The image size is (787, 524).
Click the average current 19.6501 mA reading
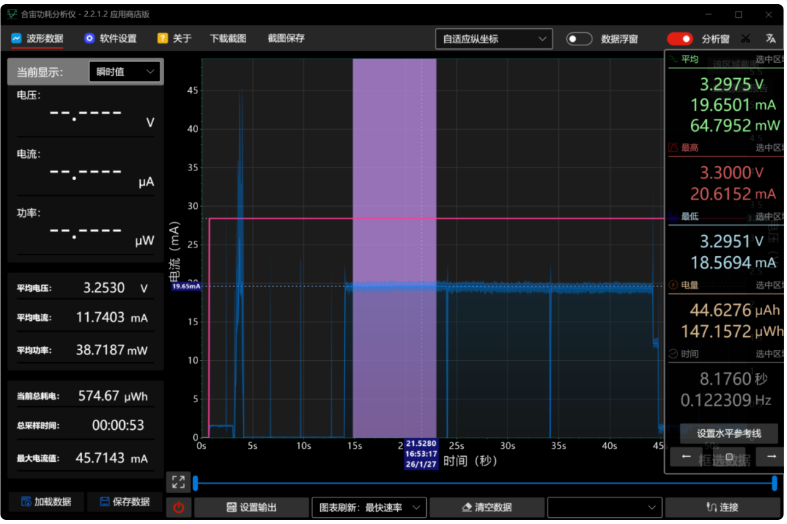733,105
